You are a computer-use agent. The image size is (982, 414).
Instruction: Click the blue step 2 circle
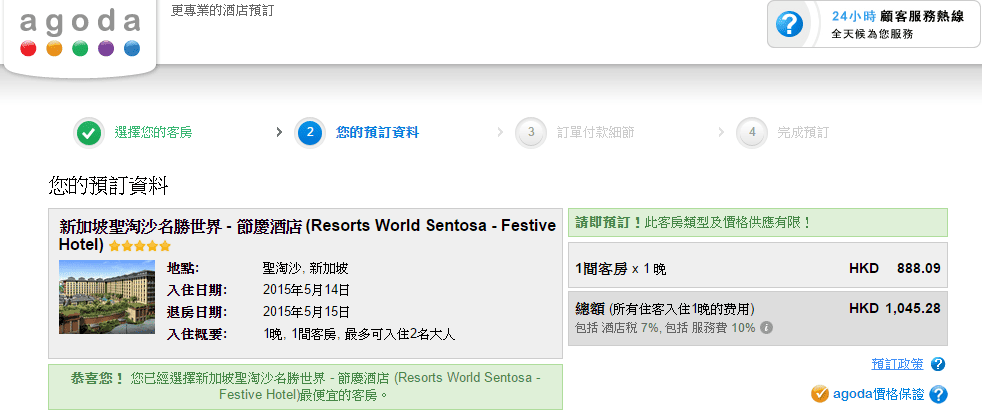pyautogui.click(x=310, y=132)
